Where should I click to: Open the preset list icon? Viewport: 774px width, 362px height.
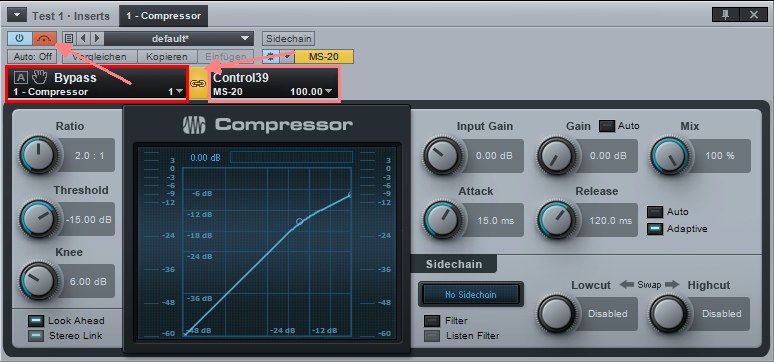(69, 38)
